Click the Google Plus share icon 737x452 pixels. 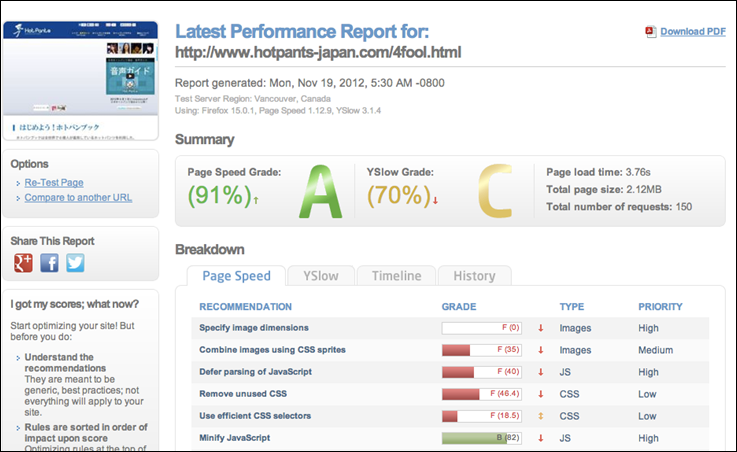(24, 263)
